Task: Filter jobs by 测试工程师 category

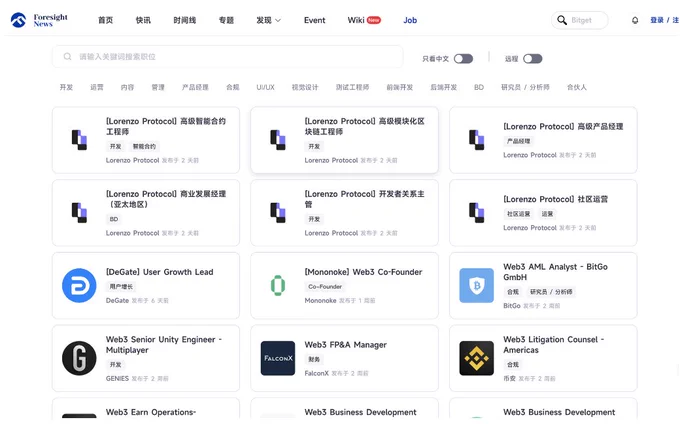Action: [x=353, y=87]
